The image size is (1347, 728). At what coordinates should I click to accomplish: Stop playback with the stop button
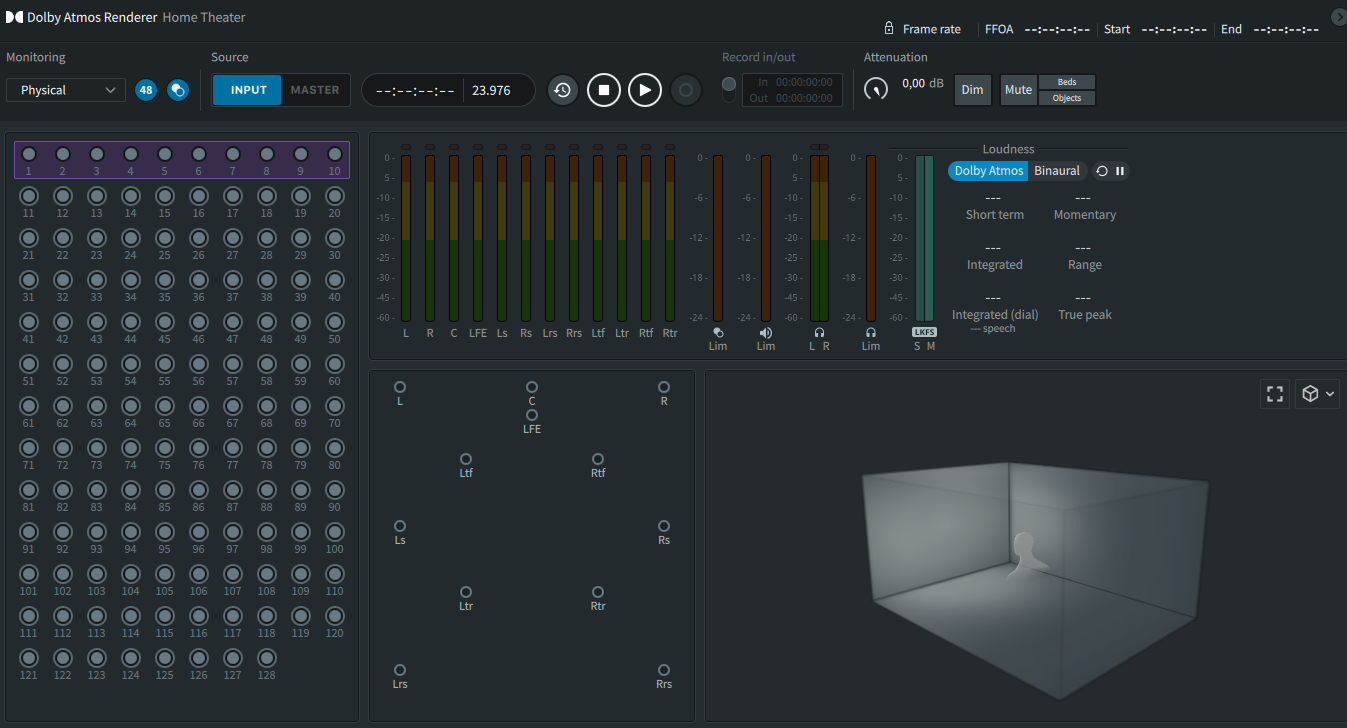pos(604,90)
